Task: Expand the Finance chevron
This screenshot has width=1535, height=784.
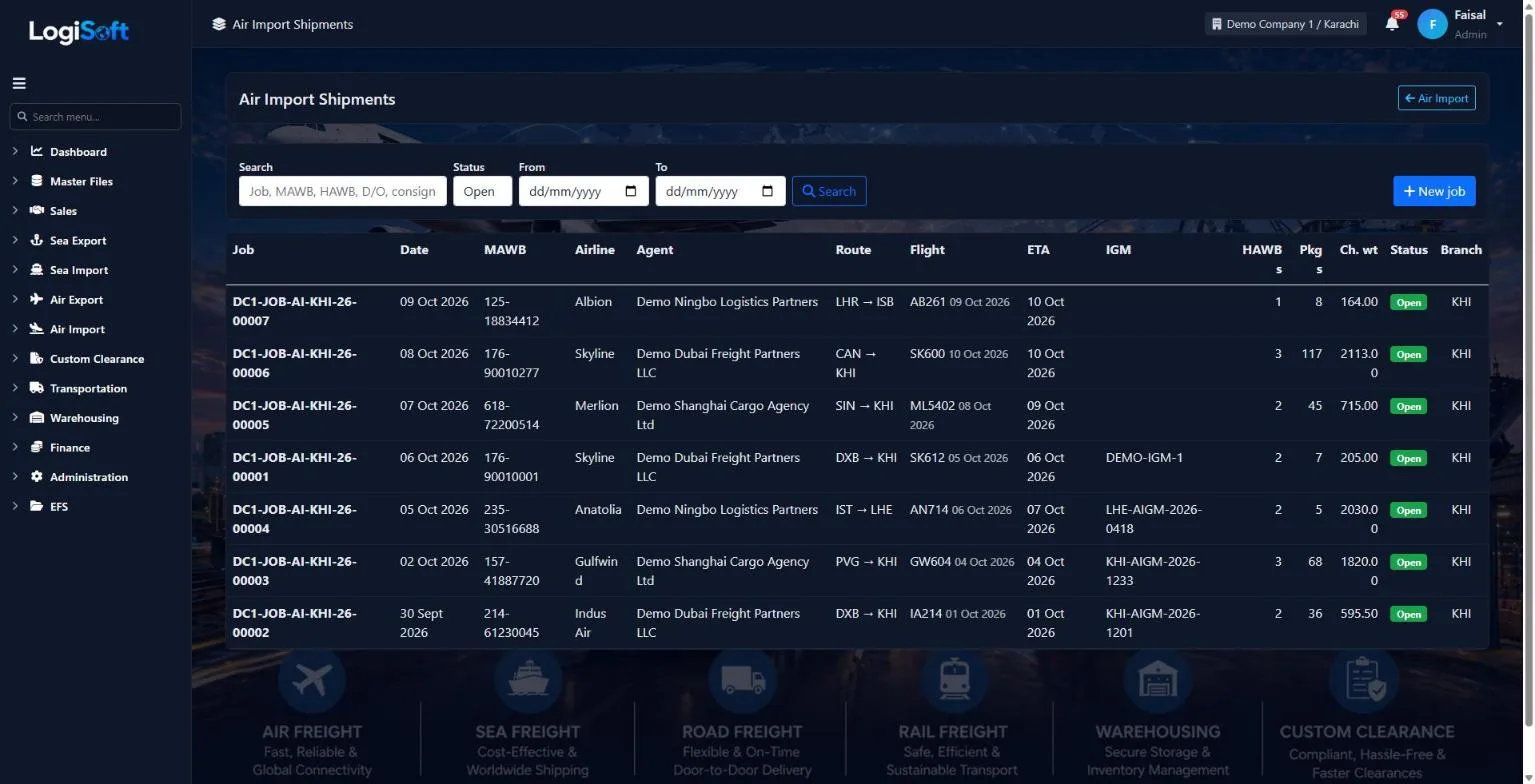Action: 15,447
